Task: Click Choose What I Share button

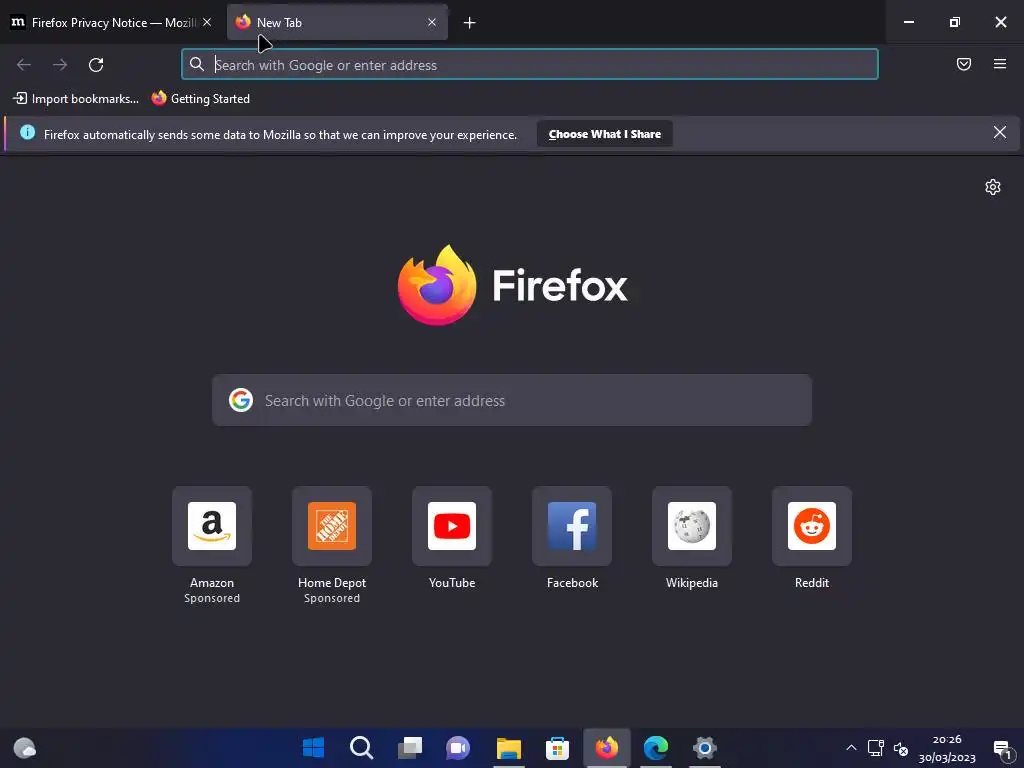Action: point(605,134)
